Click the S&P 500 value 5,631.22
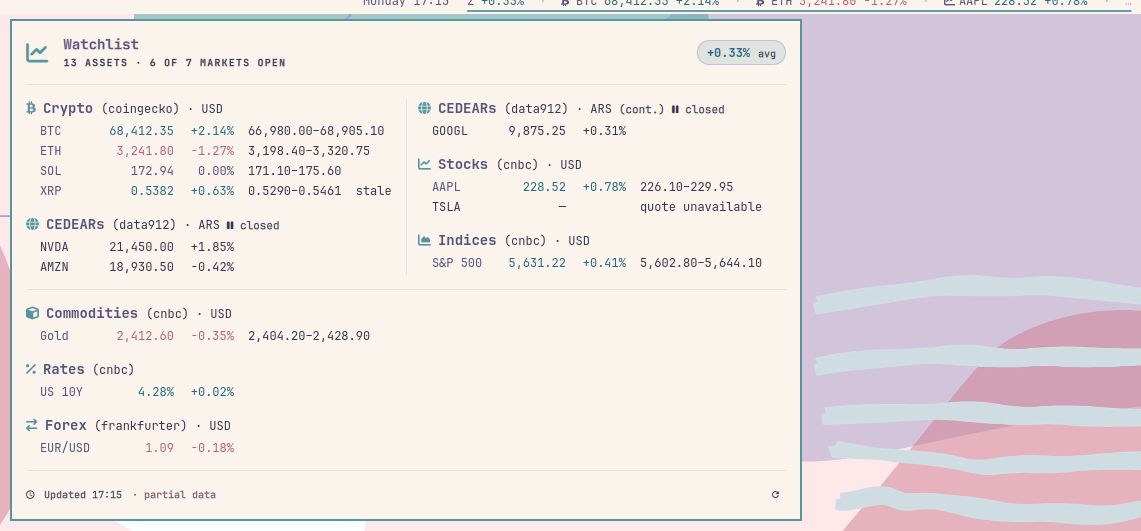 (536, 263)
